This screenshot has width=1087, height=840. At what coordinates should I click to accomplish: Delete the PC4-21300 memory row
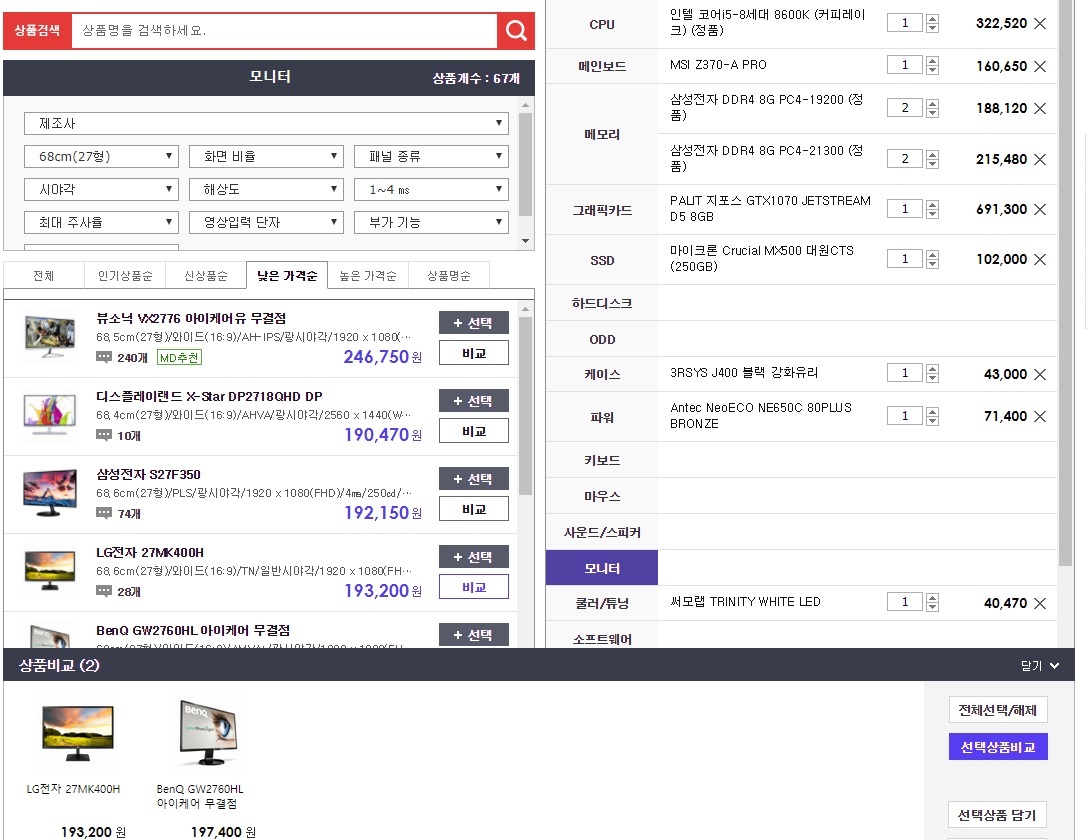(x=1040, y=159)
